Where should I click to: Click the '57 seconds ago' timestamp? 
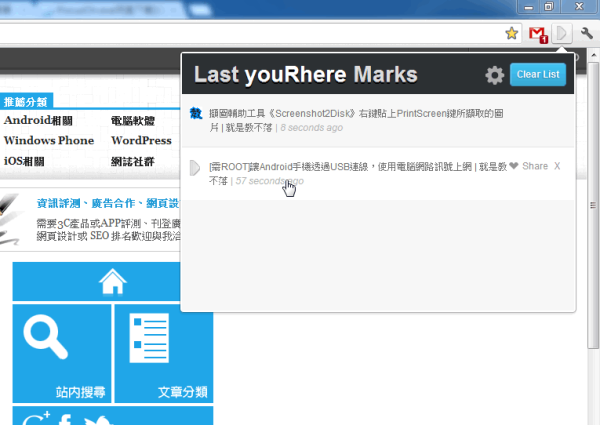coord(269,181)
